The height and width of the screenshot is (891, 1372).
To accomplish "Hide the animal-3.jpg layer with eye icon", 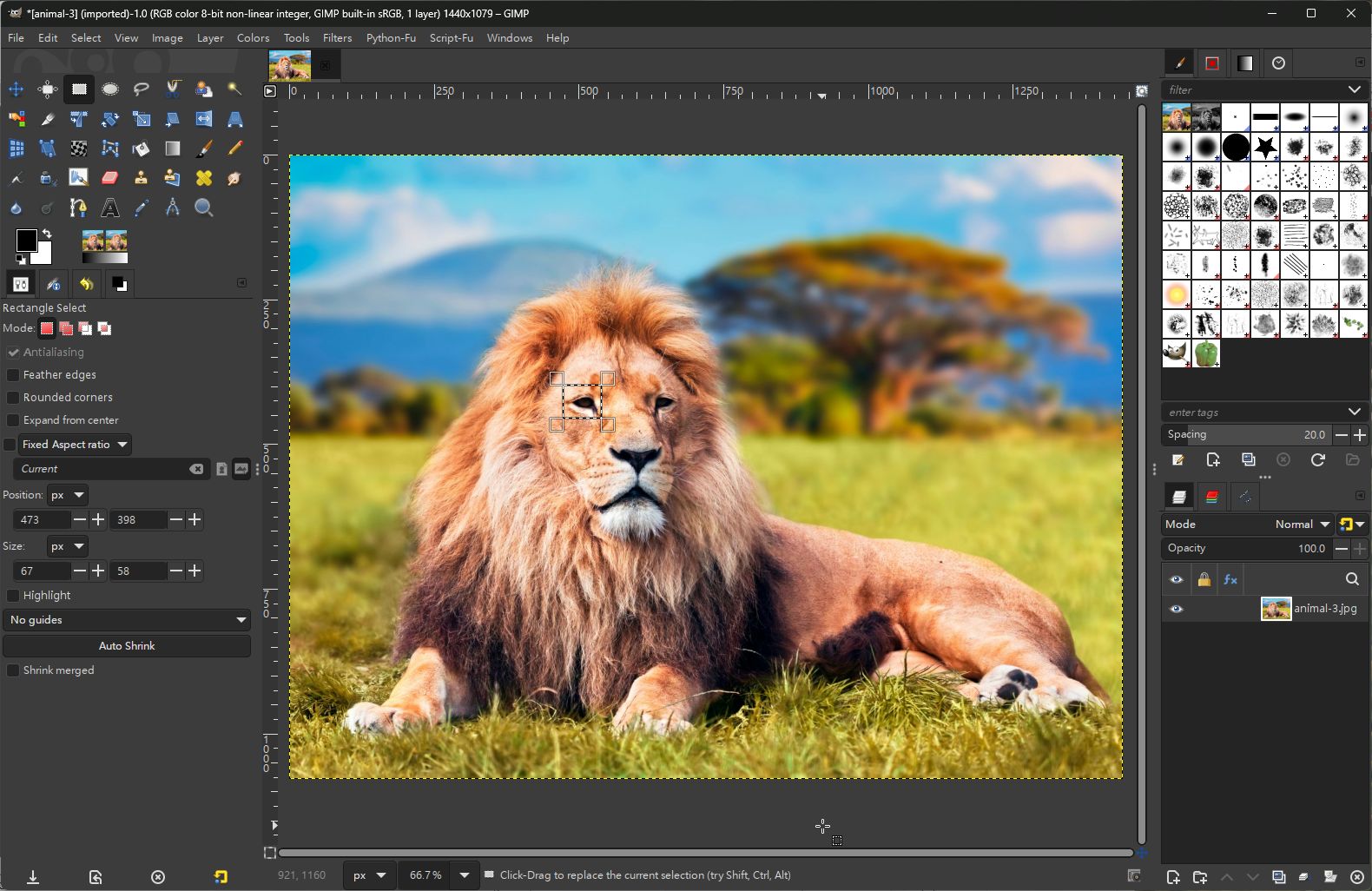I will [x=1177, y=609].
